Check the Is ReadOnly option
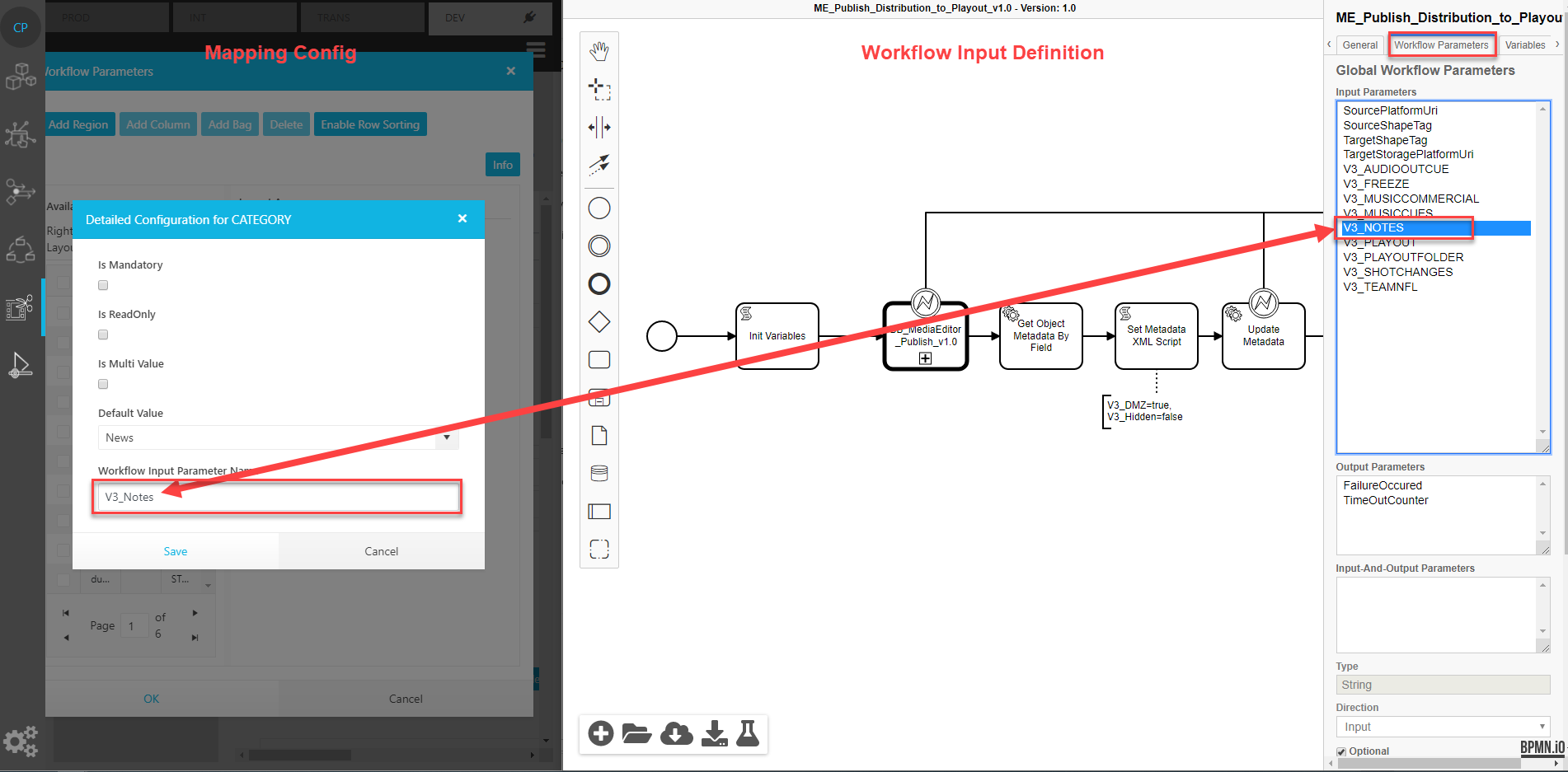 tap(102, 335)
